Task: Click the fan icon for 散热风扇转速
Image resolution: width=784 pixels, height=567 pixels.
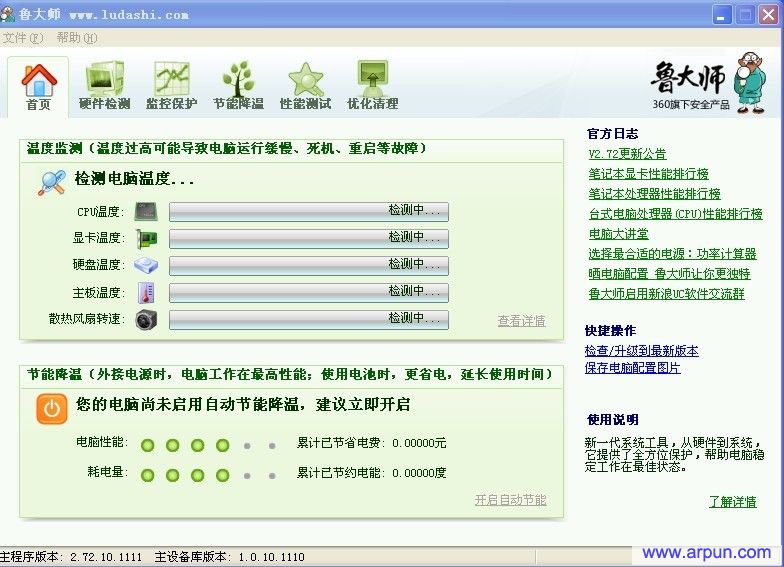Action: point(146,320)
